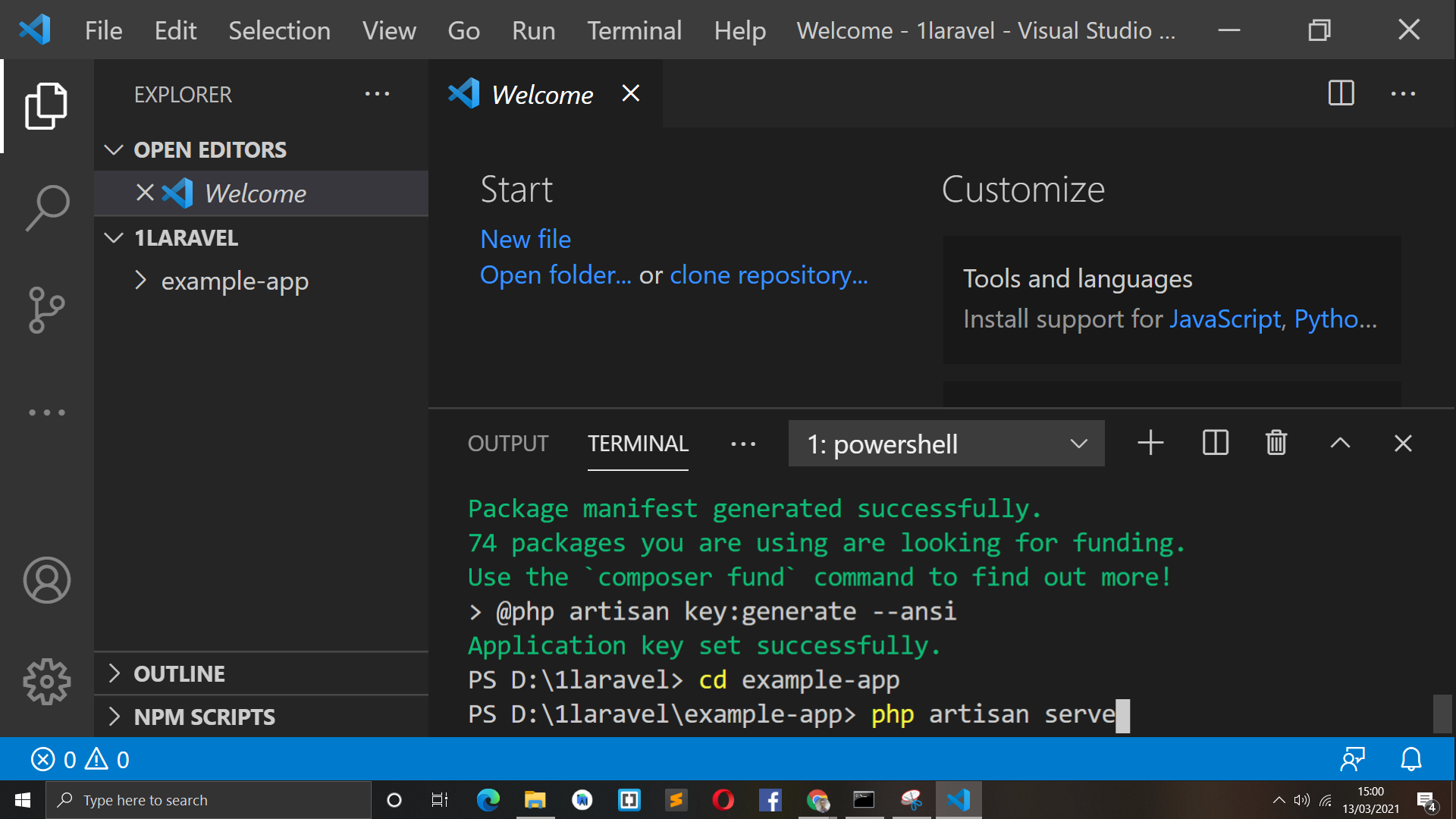Viewport: 1456px width, 819px height.
Task: Click the Accounts icon in activity bar
Action: (46, 580)
